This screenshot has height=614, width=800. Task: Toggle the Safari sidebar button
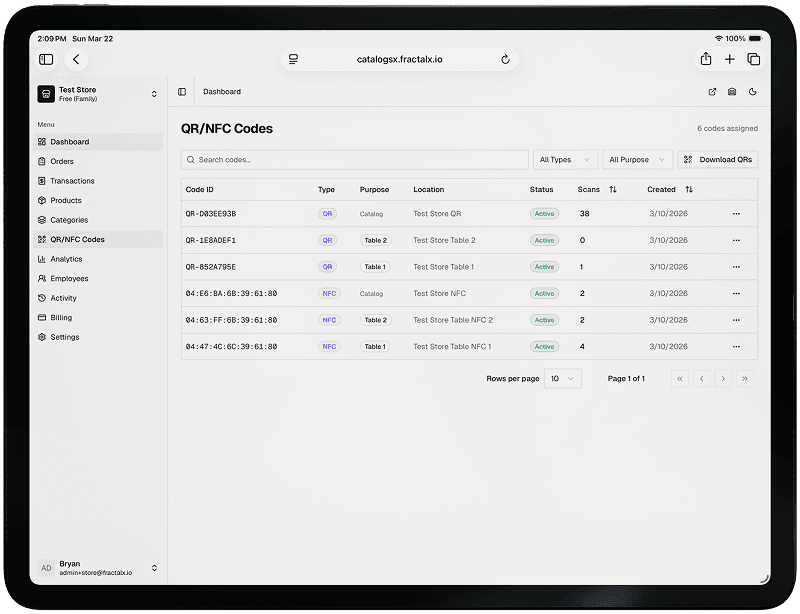pyautogui.click(x=46, y=59)
